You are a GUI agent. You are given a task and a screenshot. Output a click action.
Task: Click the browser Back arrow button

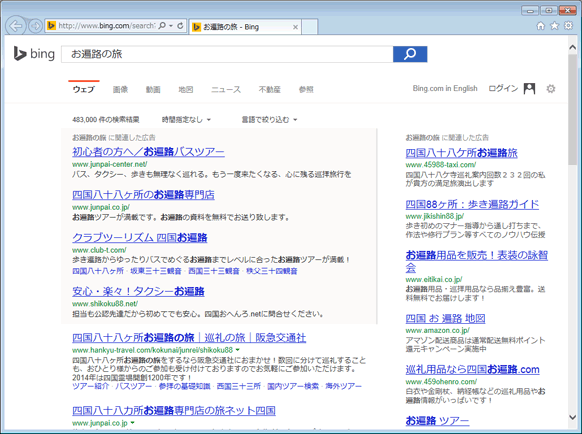pos(16,26)
